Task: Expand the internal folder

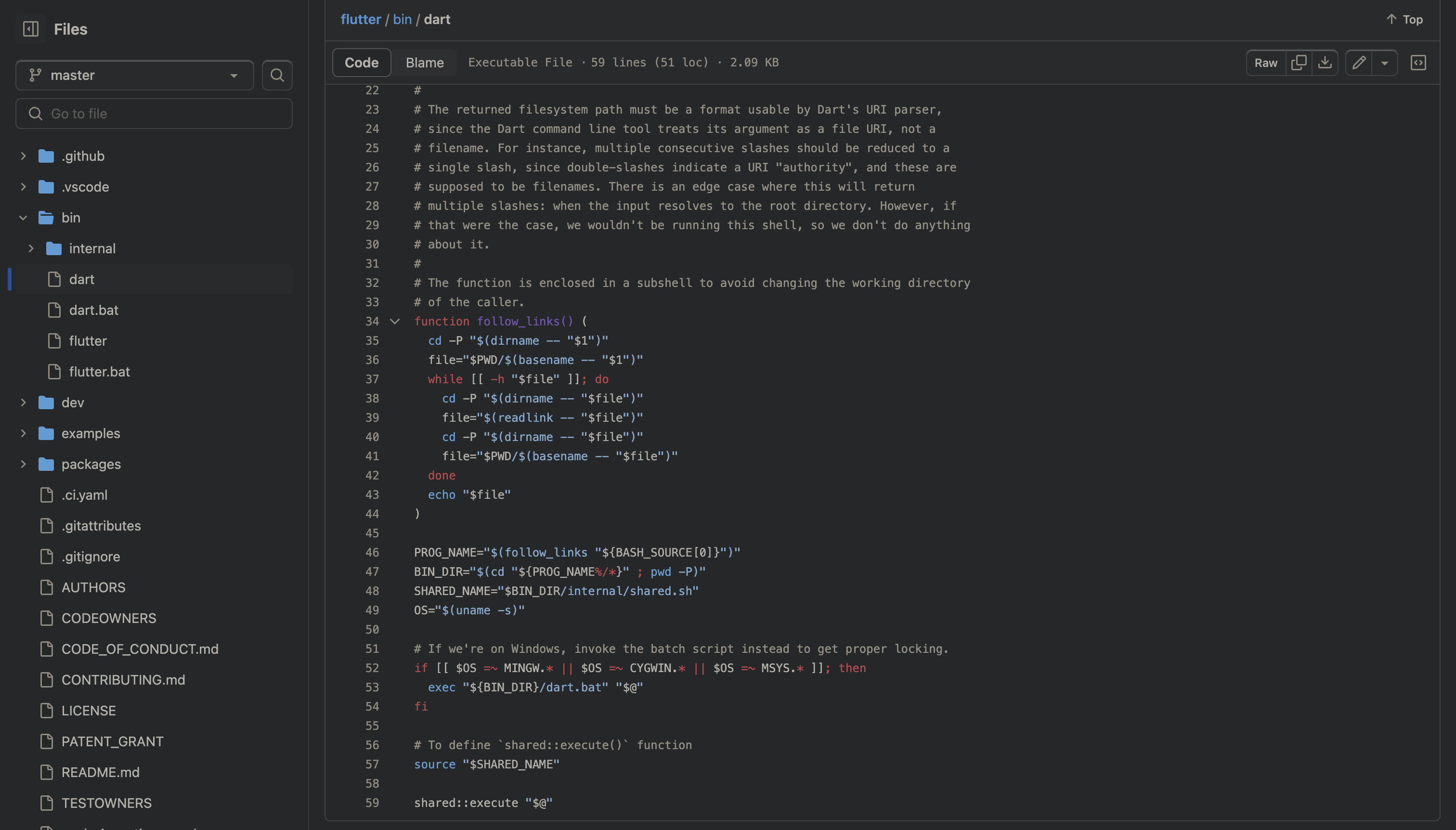Action: pyautogui.click(x=31, y=248)
